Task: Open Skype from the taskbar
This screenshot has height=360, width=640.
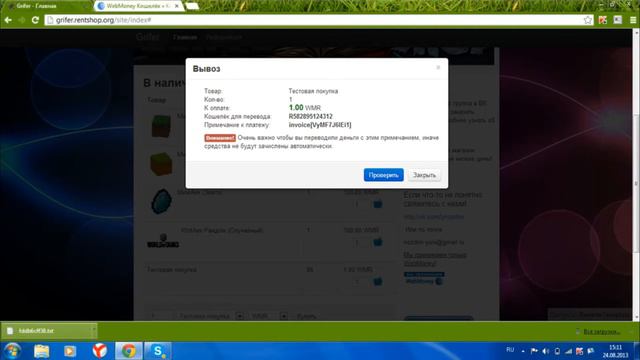Action: pyautogui.click(x=158, y=351)
